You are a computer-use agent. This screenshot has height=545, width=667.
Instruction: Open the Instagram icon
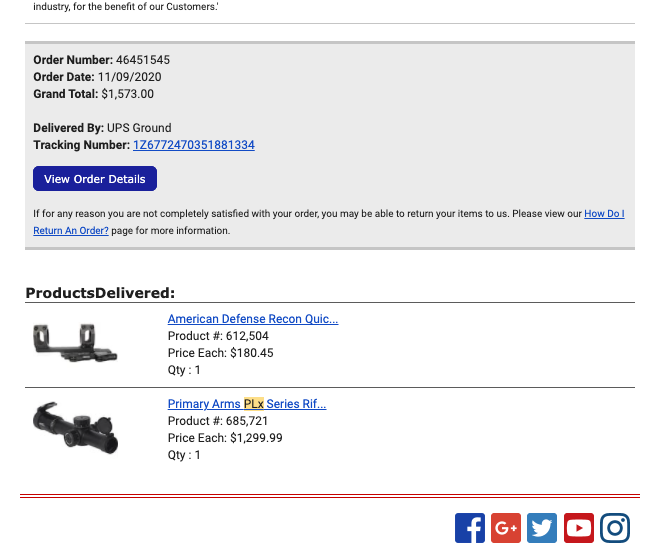point(615,528)
